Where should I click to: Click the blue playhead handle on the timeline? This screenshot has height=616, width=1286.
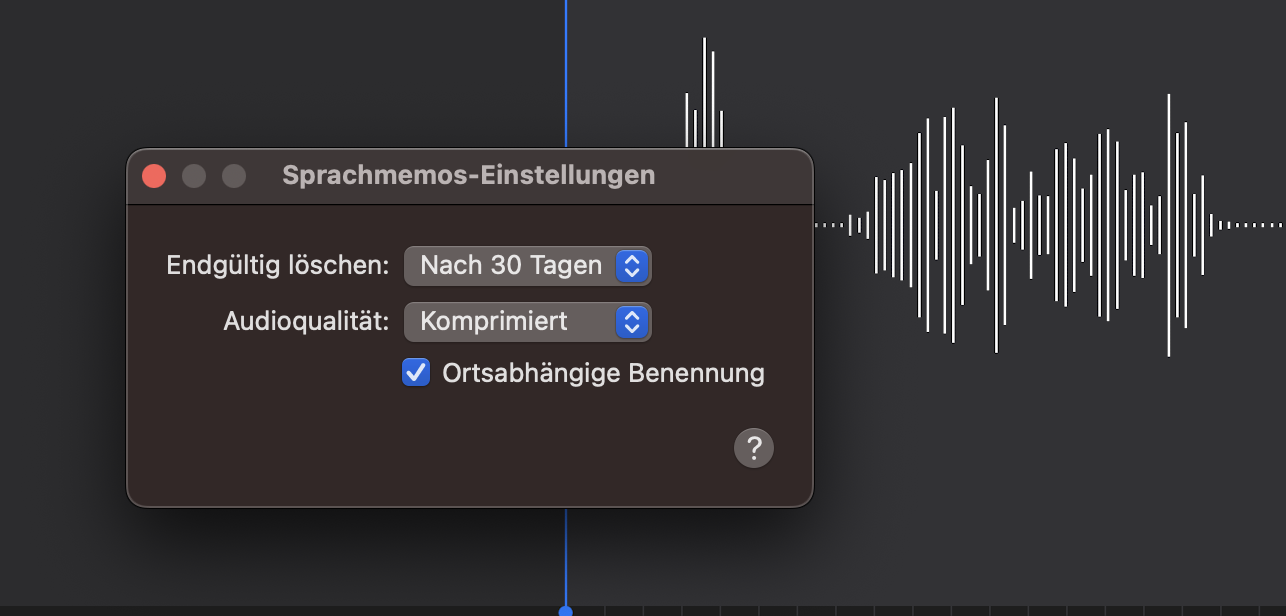565,611
